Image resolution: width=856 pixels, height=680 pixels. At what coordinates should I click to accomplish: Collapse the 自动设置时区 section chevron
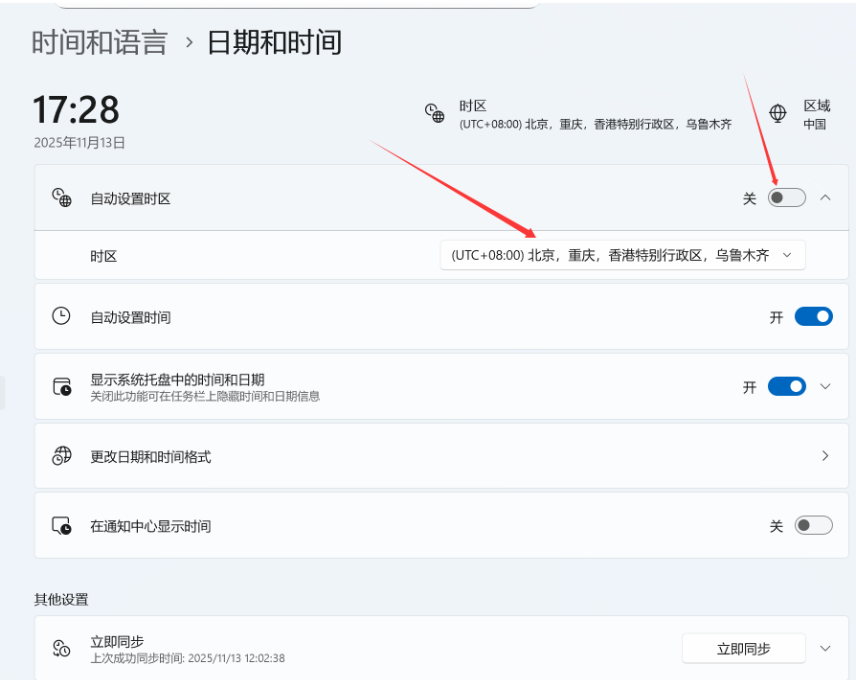825,198
